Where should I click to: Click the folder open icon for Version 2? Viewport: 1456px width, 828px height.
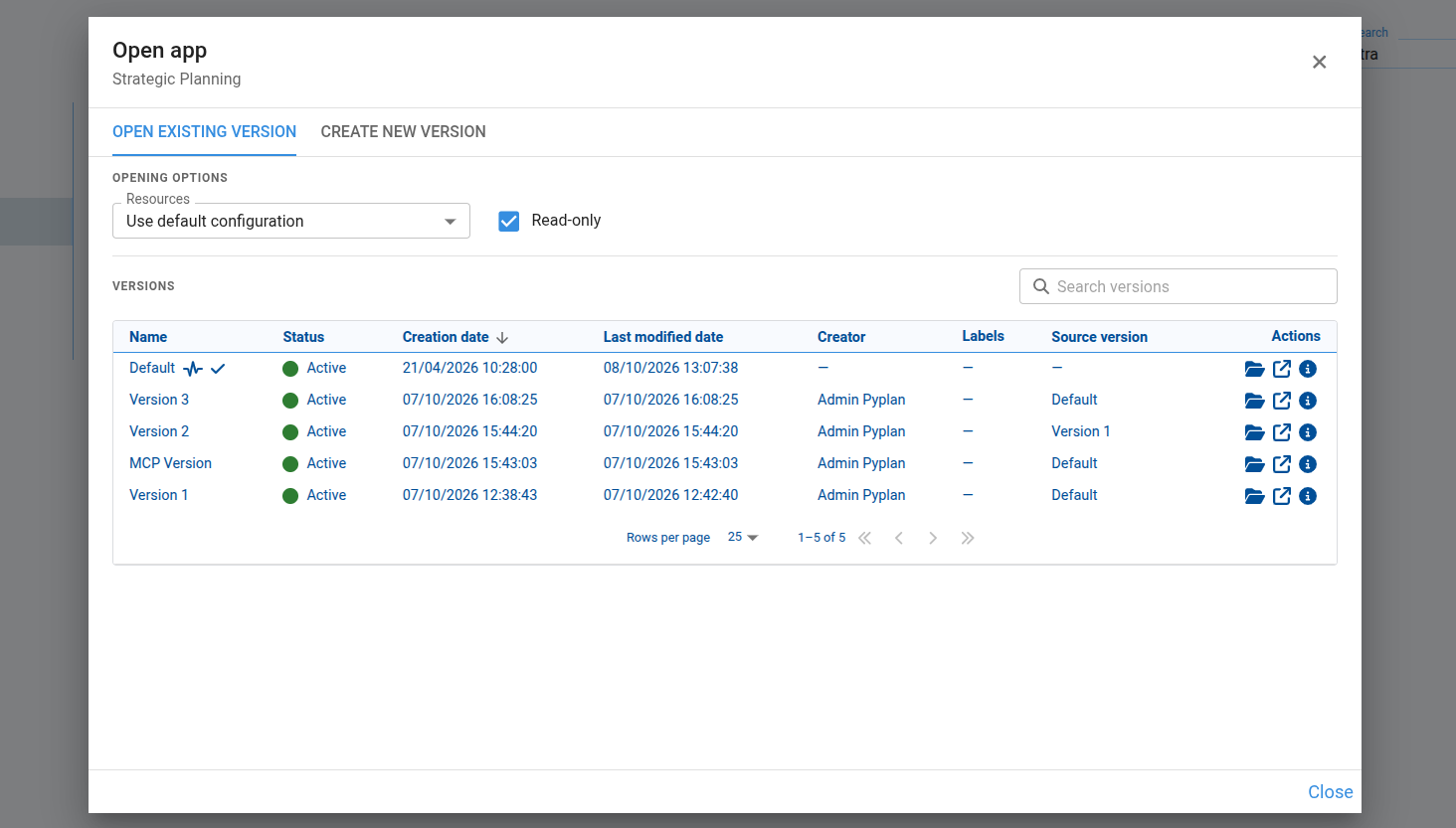click(x=1254, y=432)
